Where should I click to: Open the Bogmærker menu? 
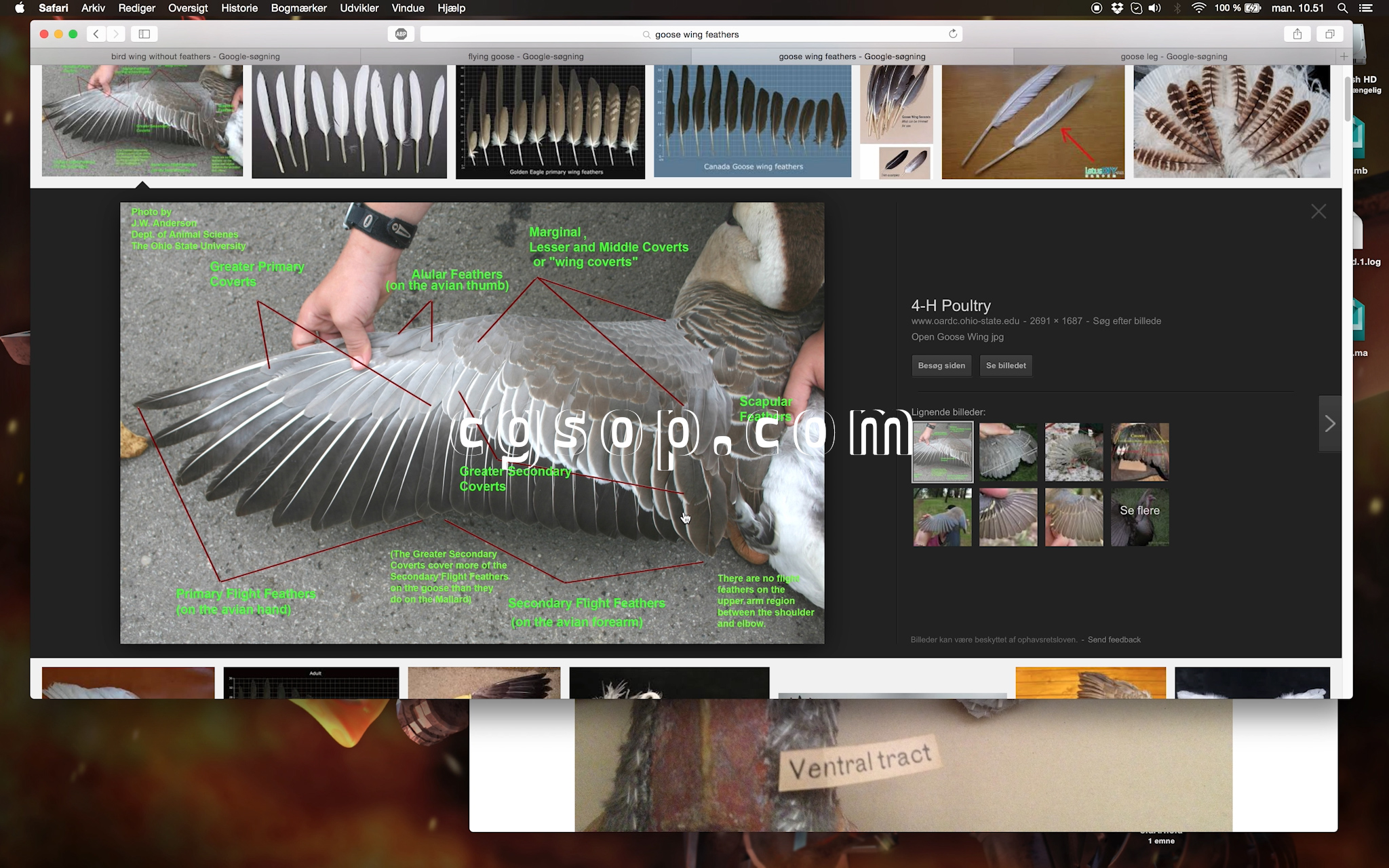298,8
